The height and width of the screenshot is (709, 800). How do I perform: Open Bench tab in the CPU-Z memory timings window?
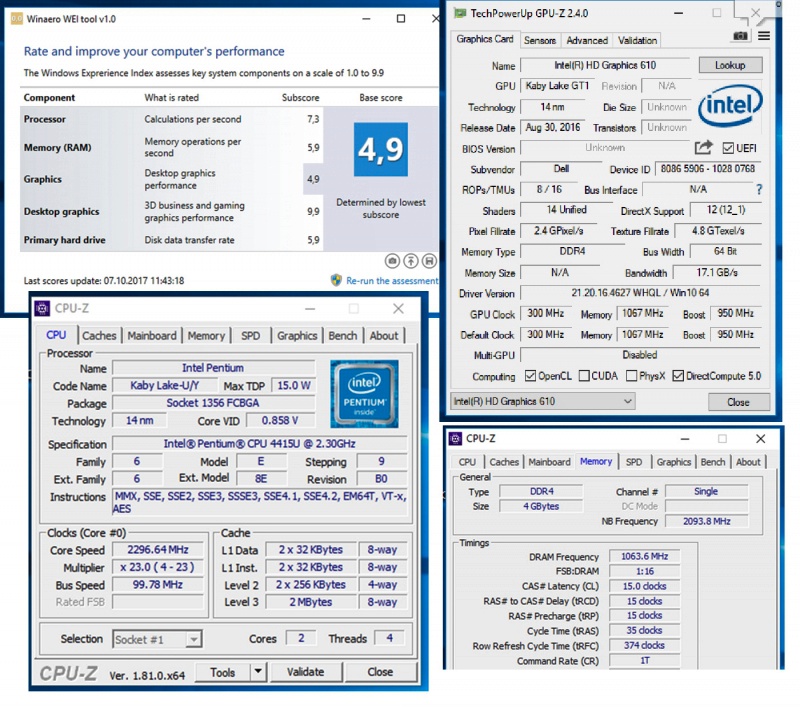tap(713, 462)
